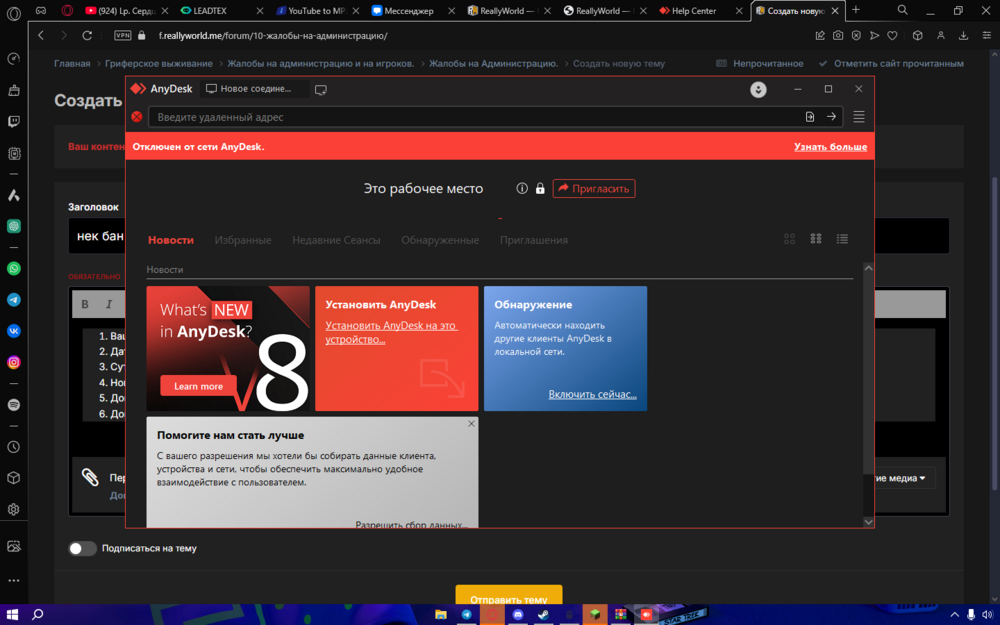This screenshot has height=625, width=1000.
Task: Click red disconnected status icon in AnyDesk
Action: coord(136,117)
